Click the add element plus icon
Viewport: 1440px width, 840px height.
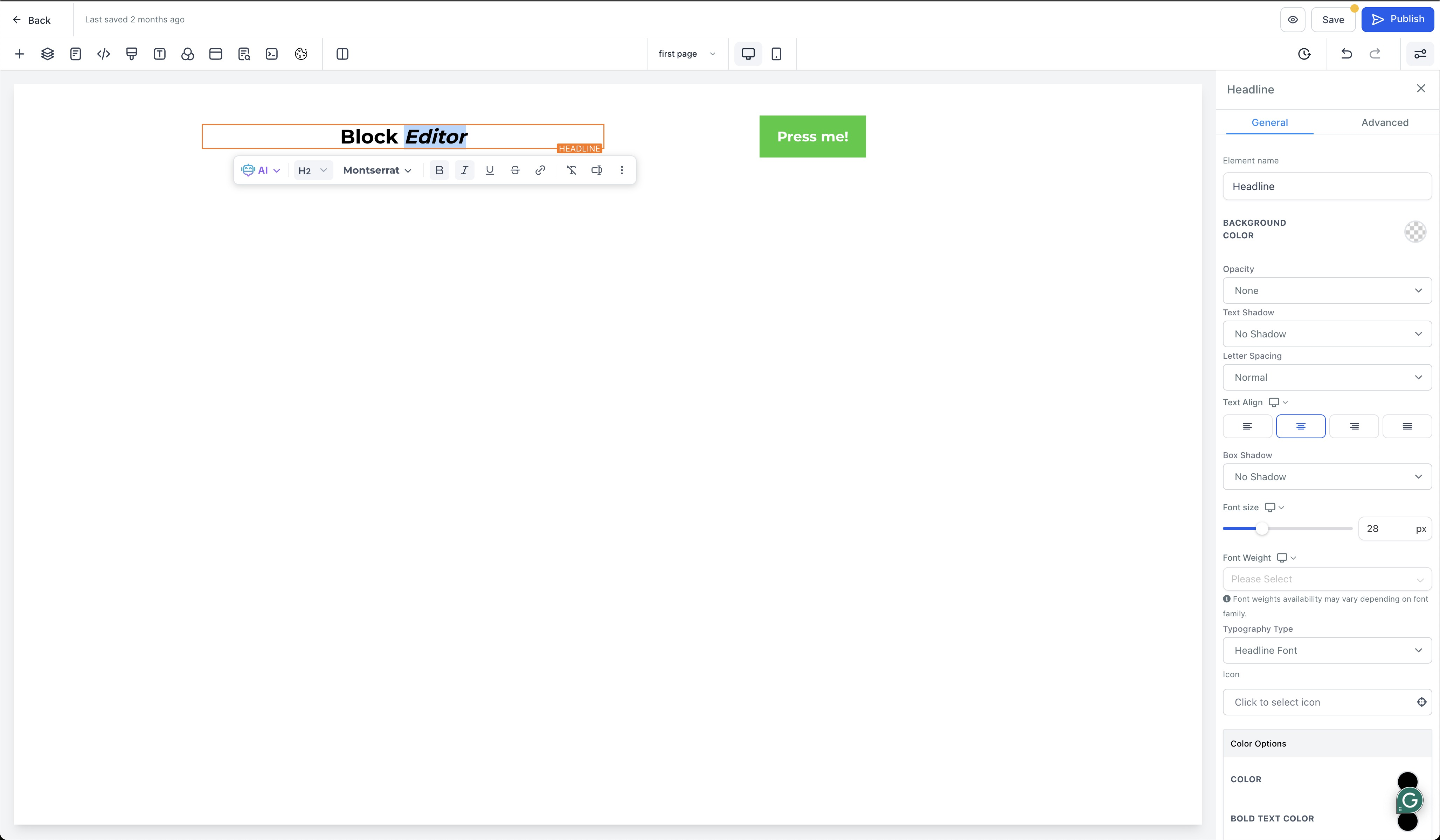[x=19, y=54]
